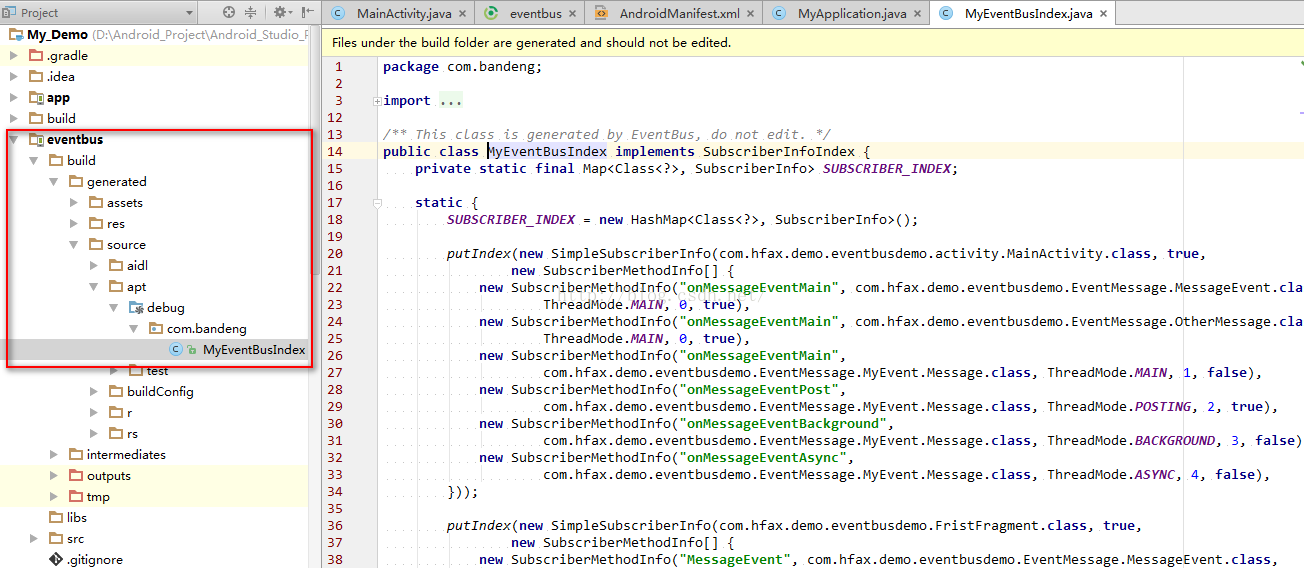1304x568 pixels.
Task: Select MyEventBusIndex class in tree
Action: [254, 350]
